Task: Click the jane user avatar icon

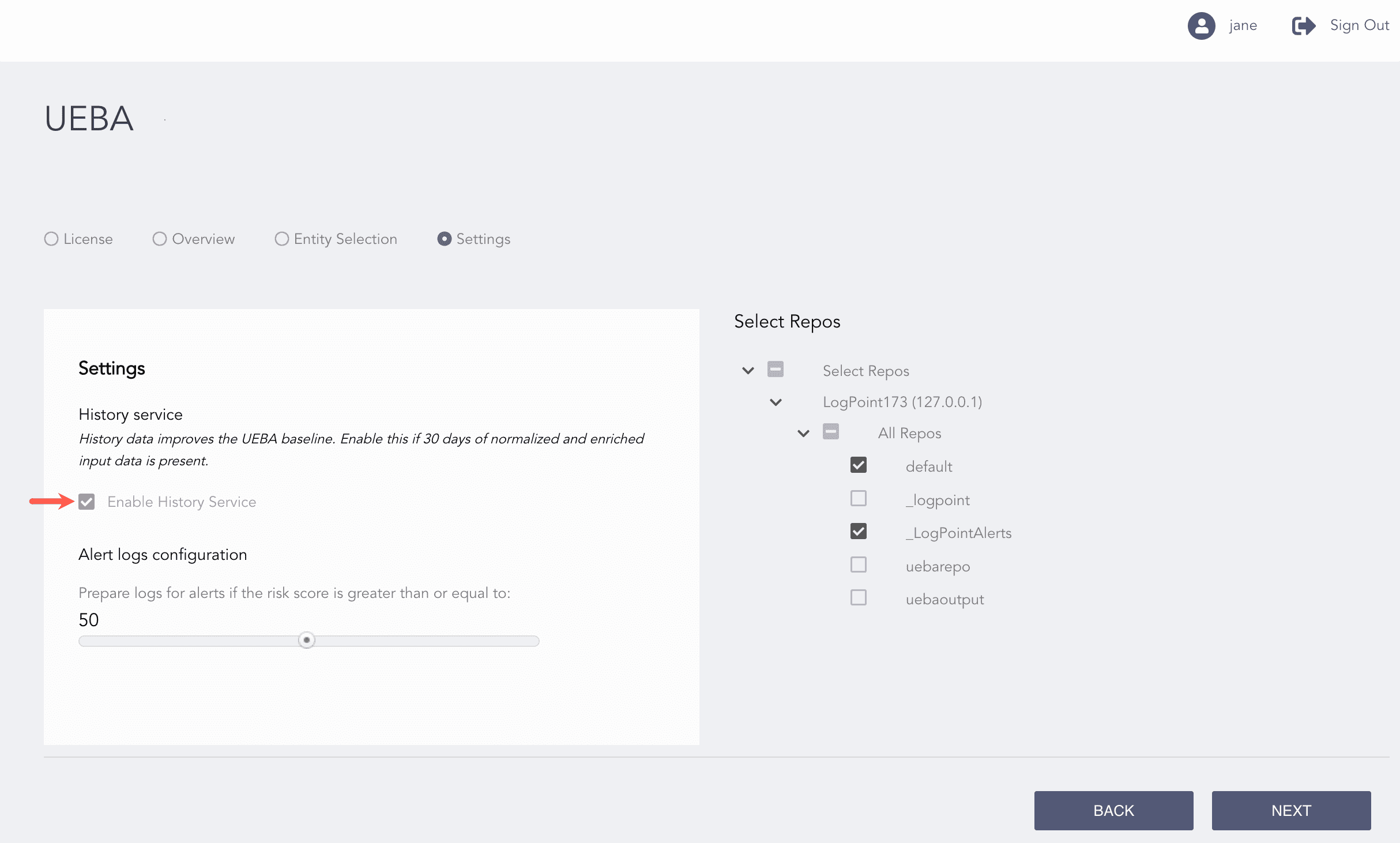Action: 1201,26
